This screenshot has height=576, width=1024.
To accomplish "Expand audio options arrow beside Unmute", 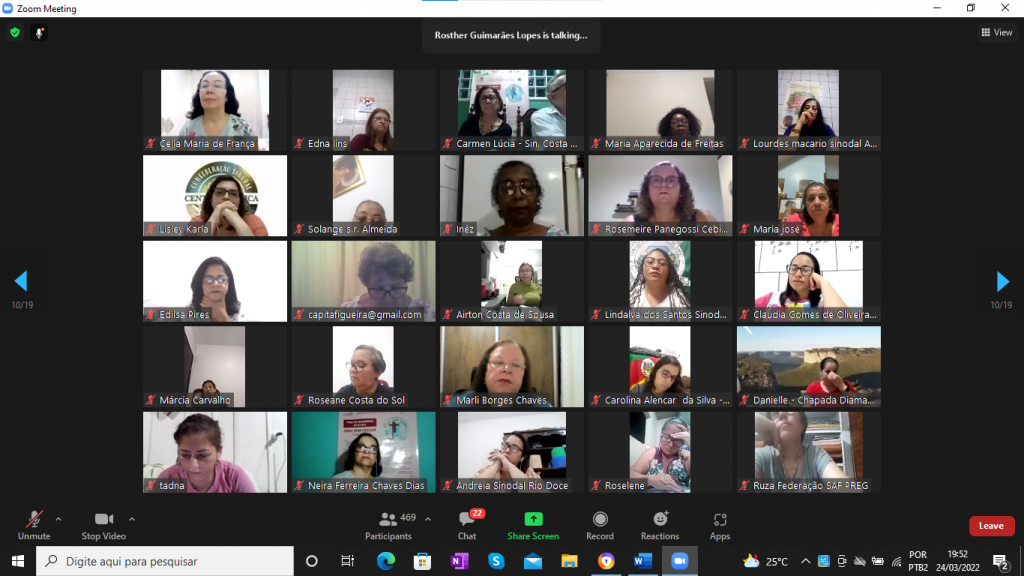I will 58,519.
